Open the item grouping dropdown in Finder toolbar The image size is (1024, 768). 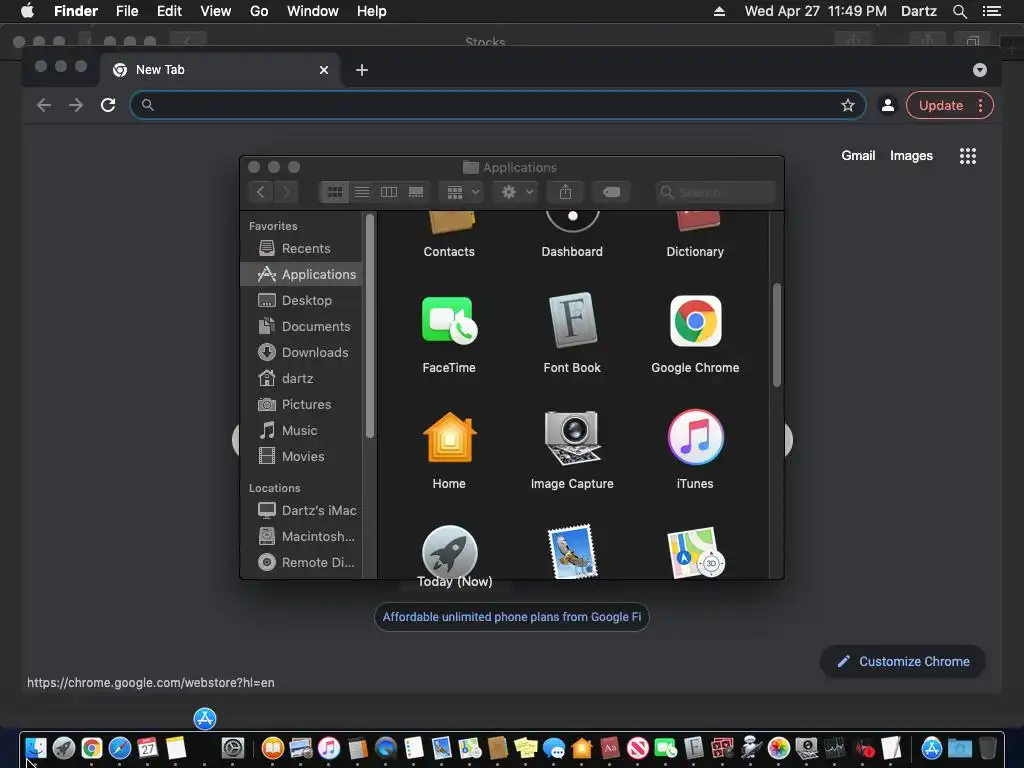[x=464, y=192]
